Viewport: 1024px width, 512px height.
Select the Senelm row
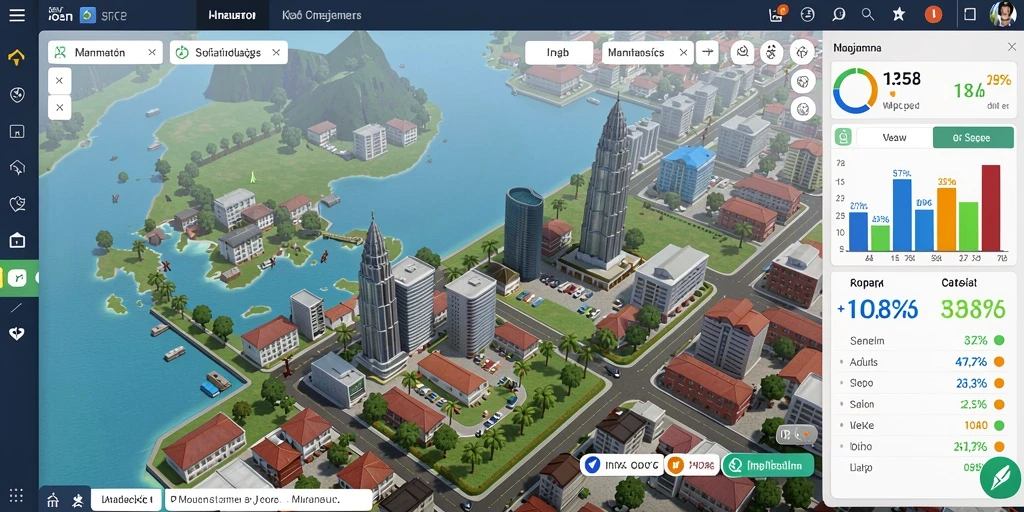[x=924, y=340]
